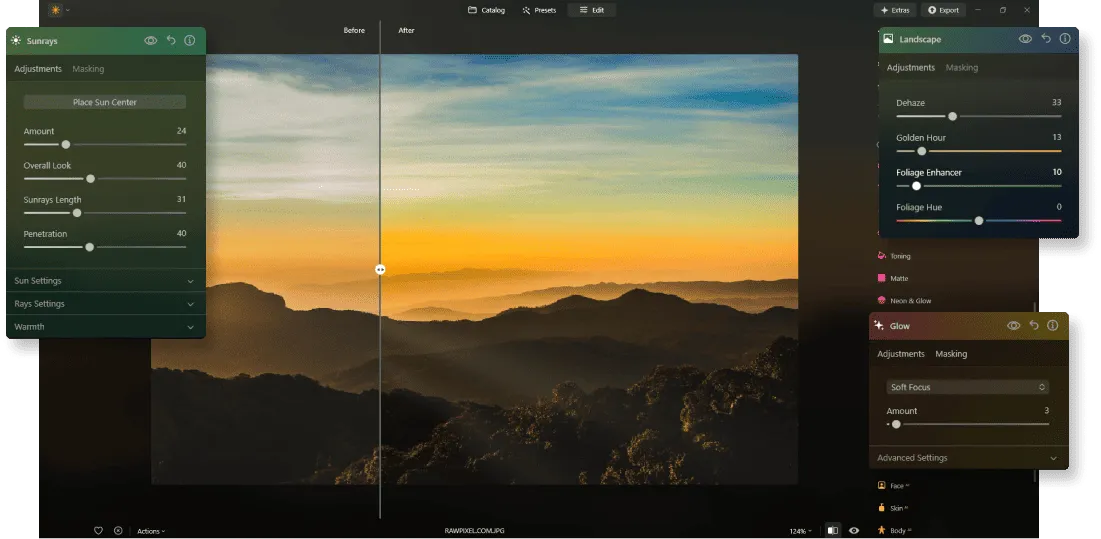The height and width of the screenshot is (539, 1101).
Task: Click the heart favorite icon in bottom bar
Action: tap(98, 531)
